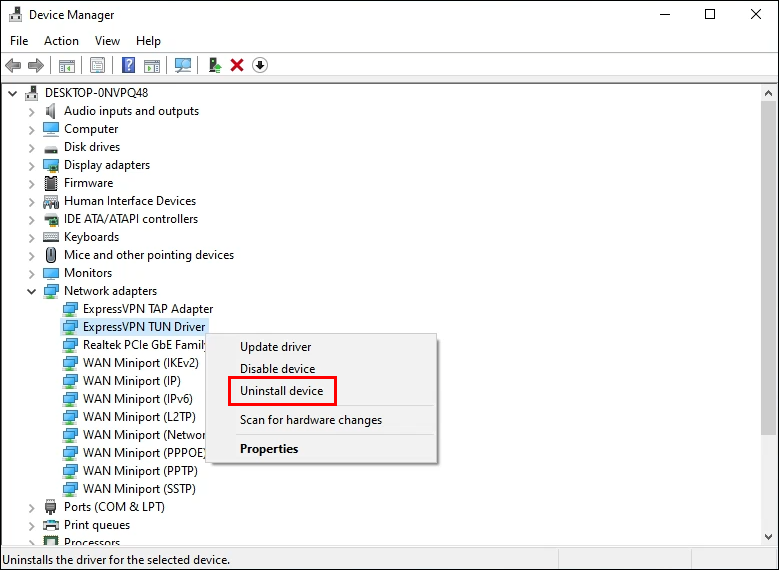Select WAN Miniport (PPPOE)
Screen dimensions: 779x570
coord(144,453)
